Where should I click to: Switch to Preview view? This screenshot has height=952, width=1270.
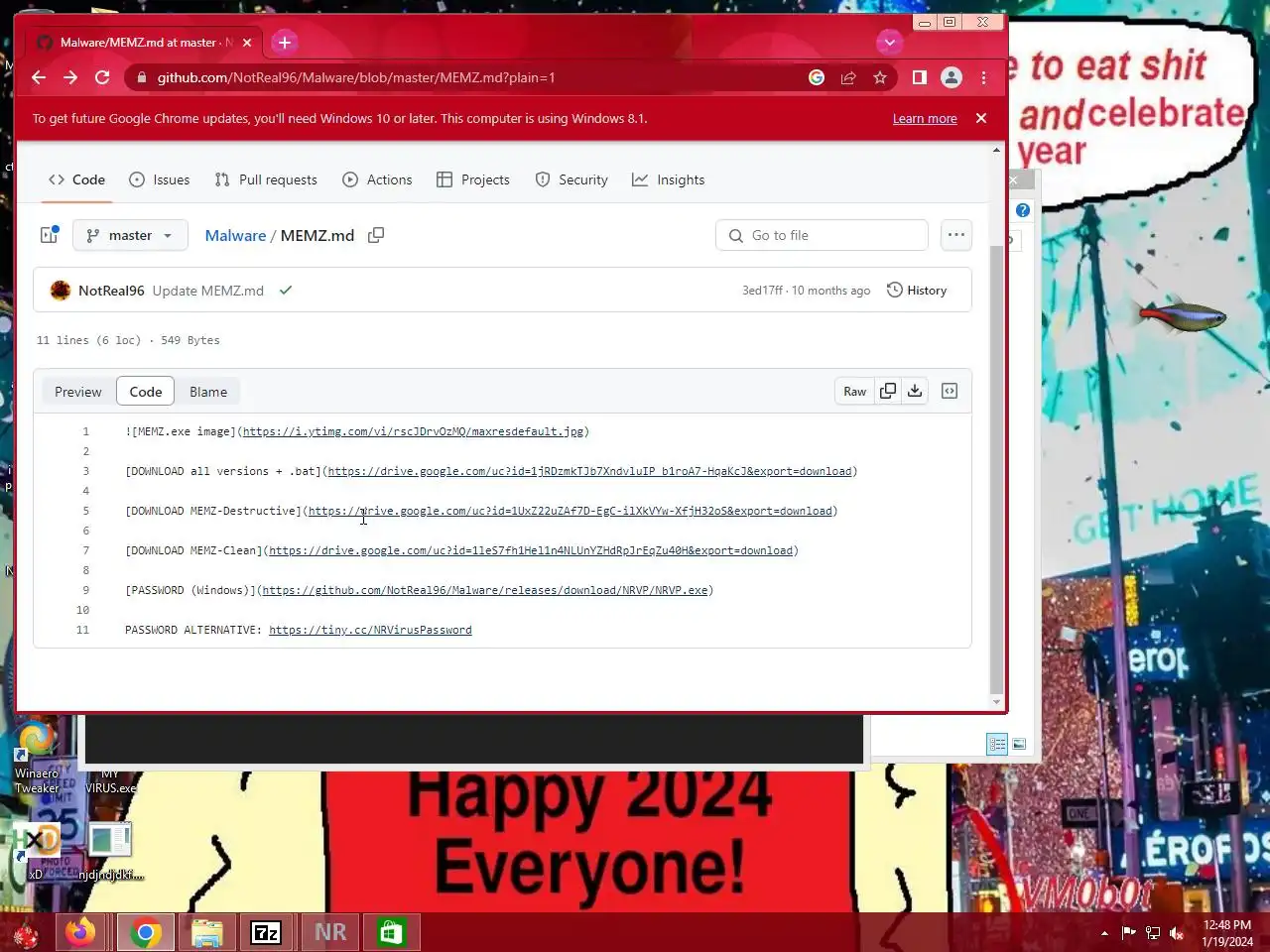pos(78,392)
